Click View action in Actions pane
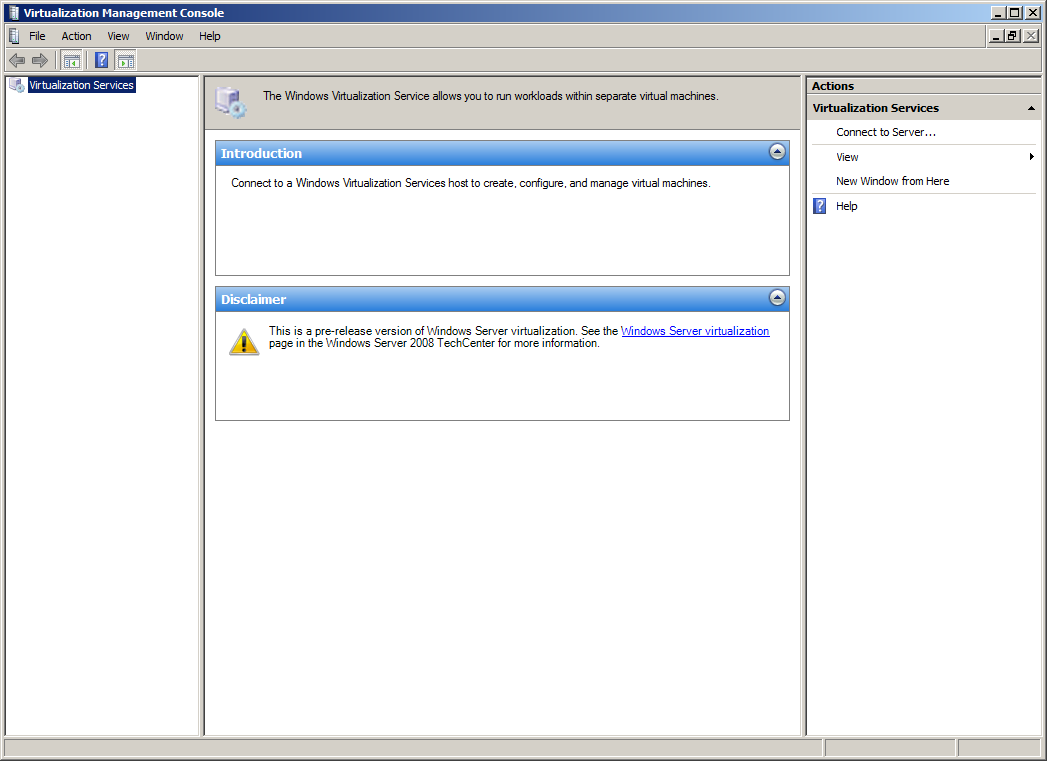1047x761 pixels. (847, 157)
